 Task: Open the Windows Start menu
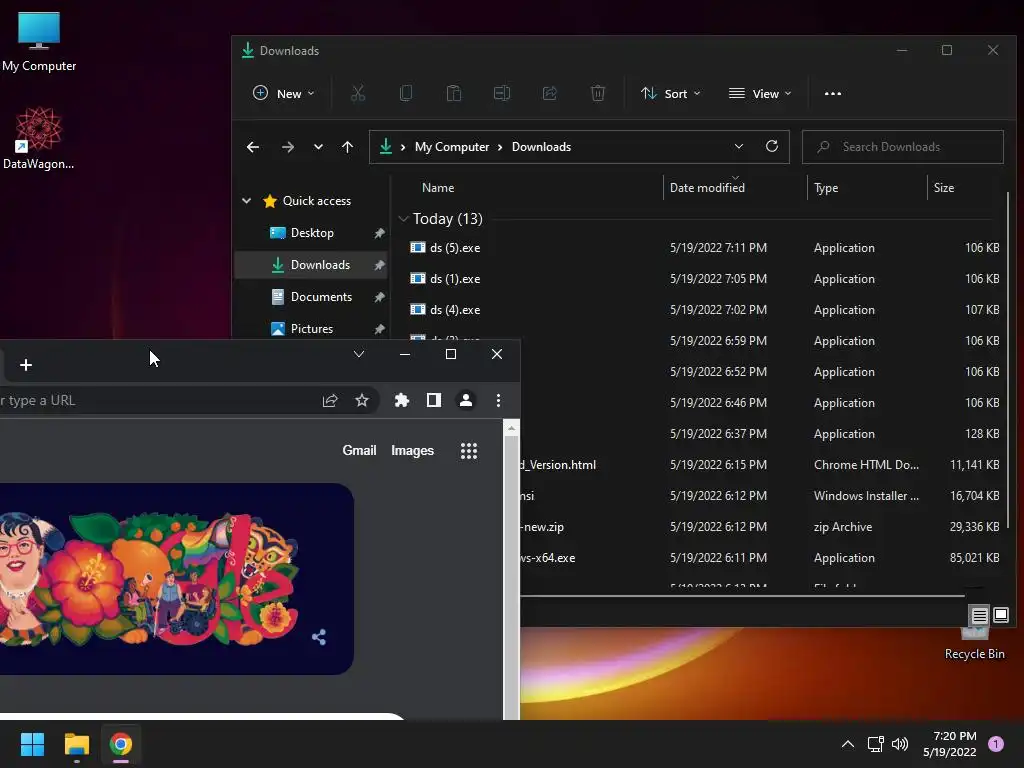(33, 744)
